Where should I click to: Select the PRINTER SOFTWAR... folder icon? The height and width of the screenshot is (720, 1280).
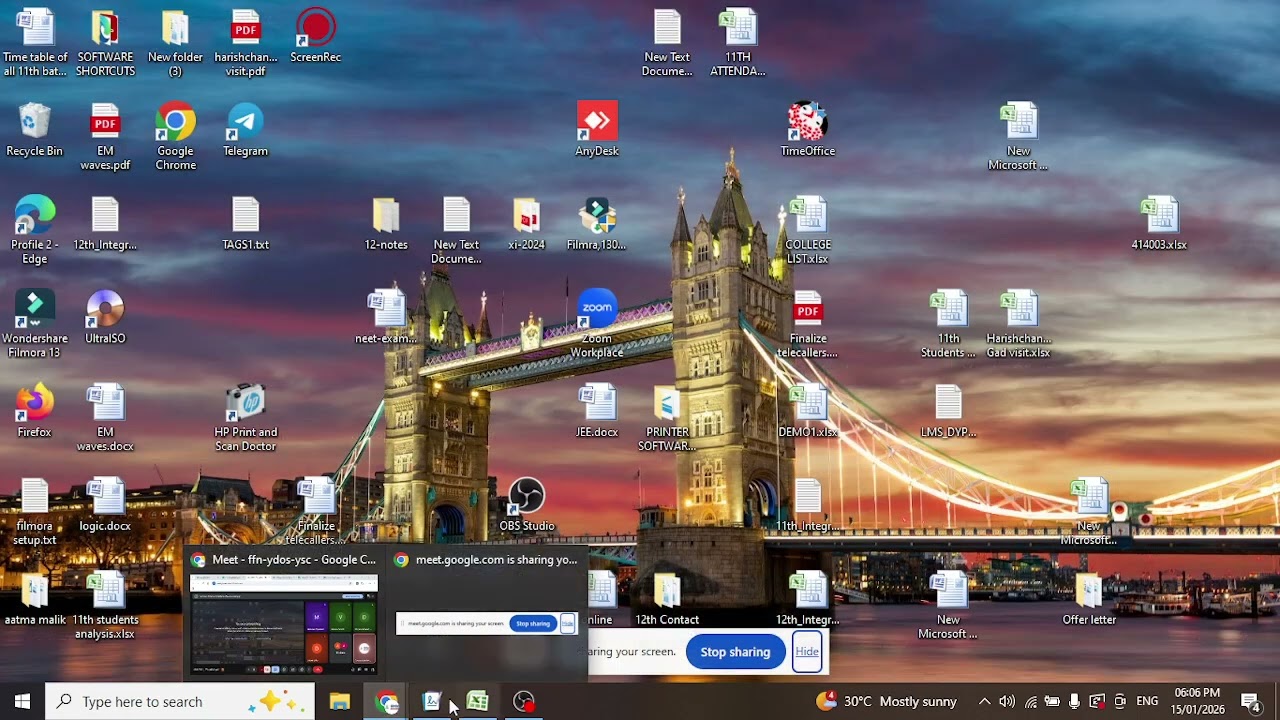[x=667, y=419]
